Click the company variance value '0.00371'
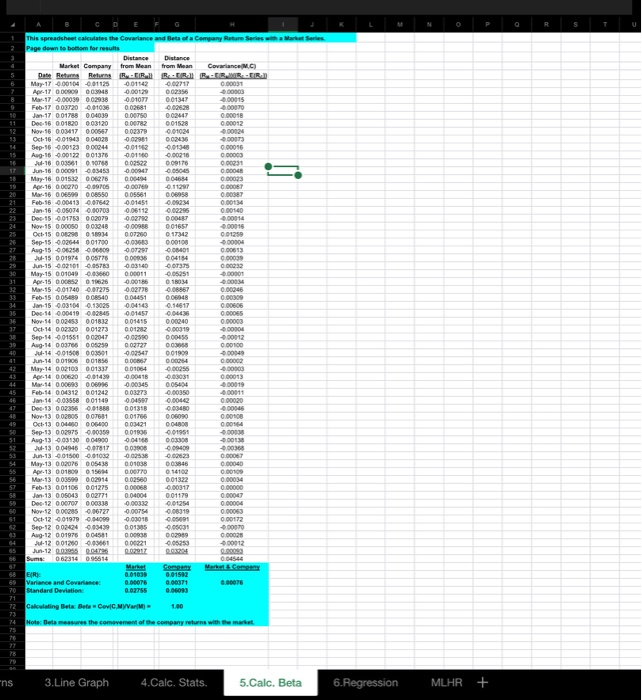Viewport: 642px width, 700px height. click(177, 583)
